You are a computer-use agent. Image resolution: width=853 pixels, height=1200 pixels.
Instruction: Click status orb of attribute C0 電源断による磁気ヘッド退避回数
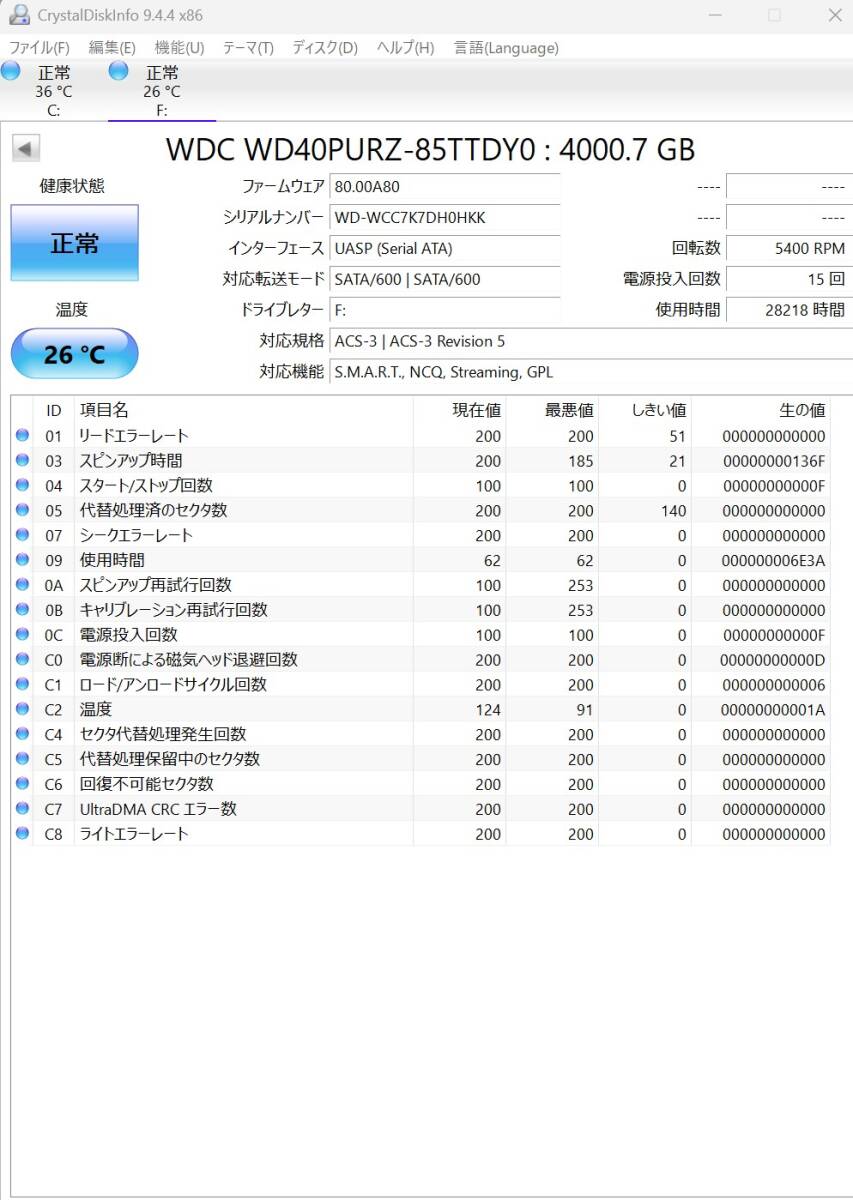pos(22,659)
